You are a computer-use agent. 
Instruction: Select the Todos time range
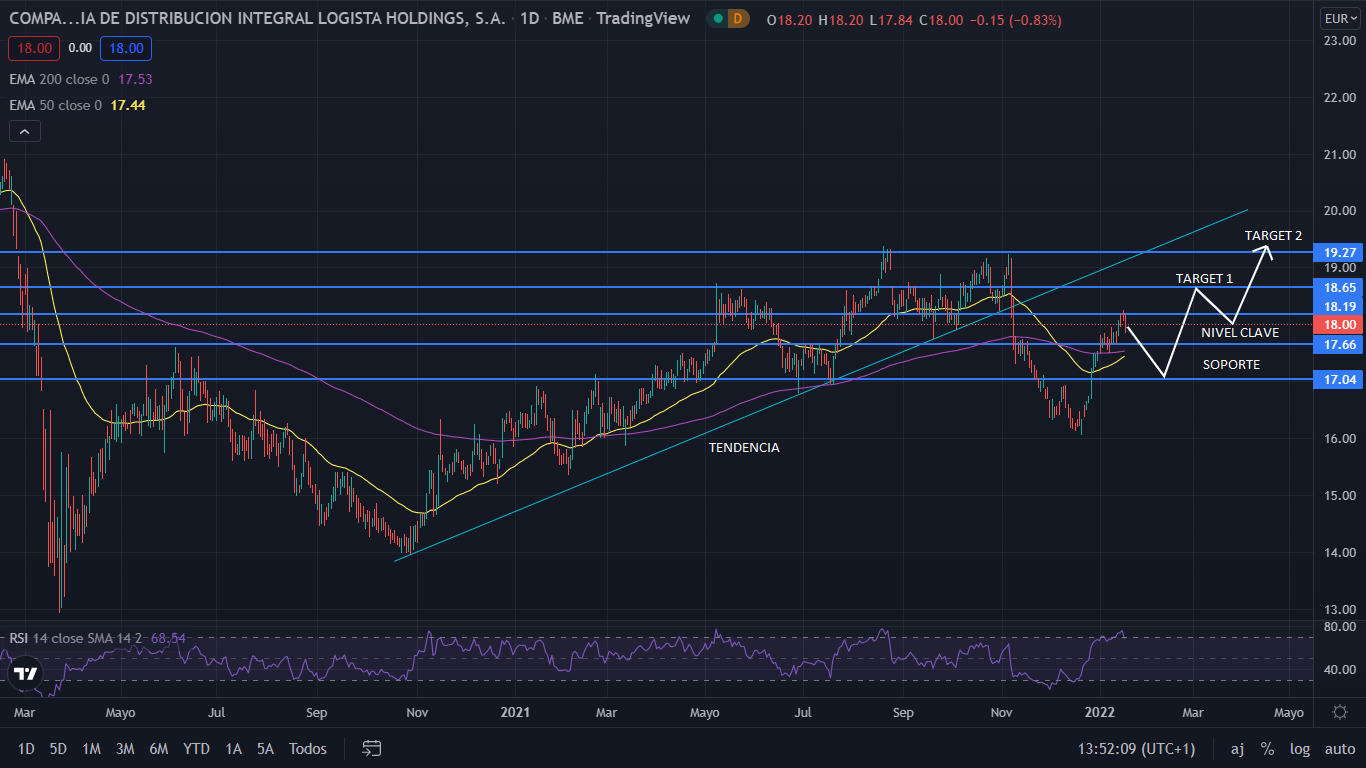tap(308, 748)
